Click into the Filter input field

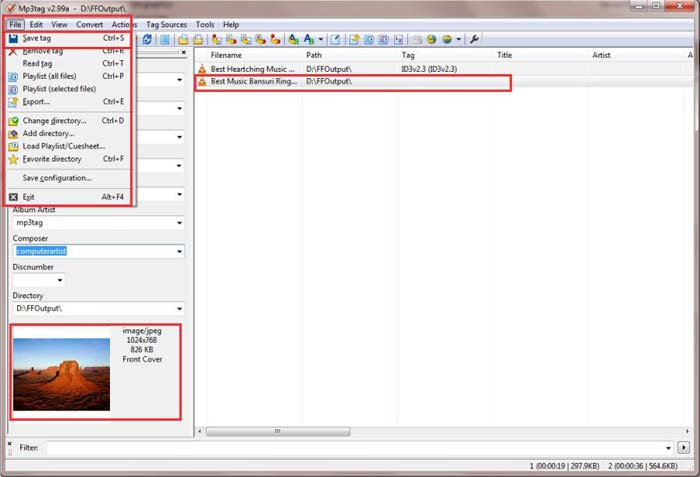point(355,448)
